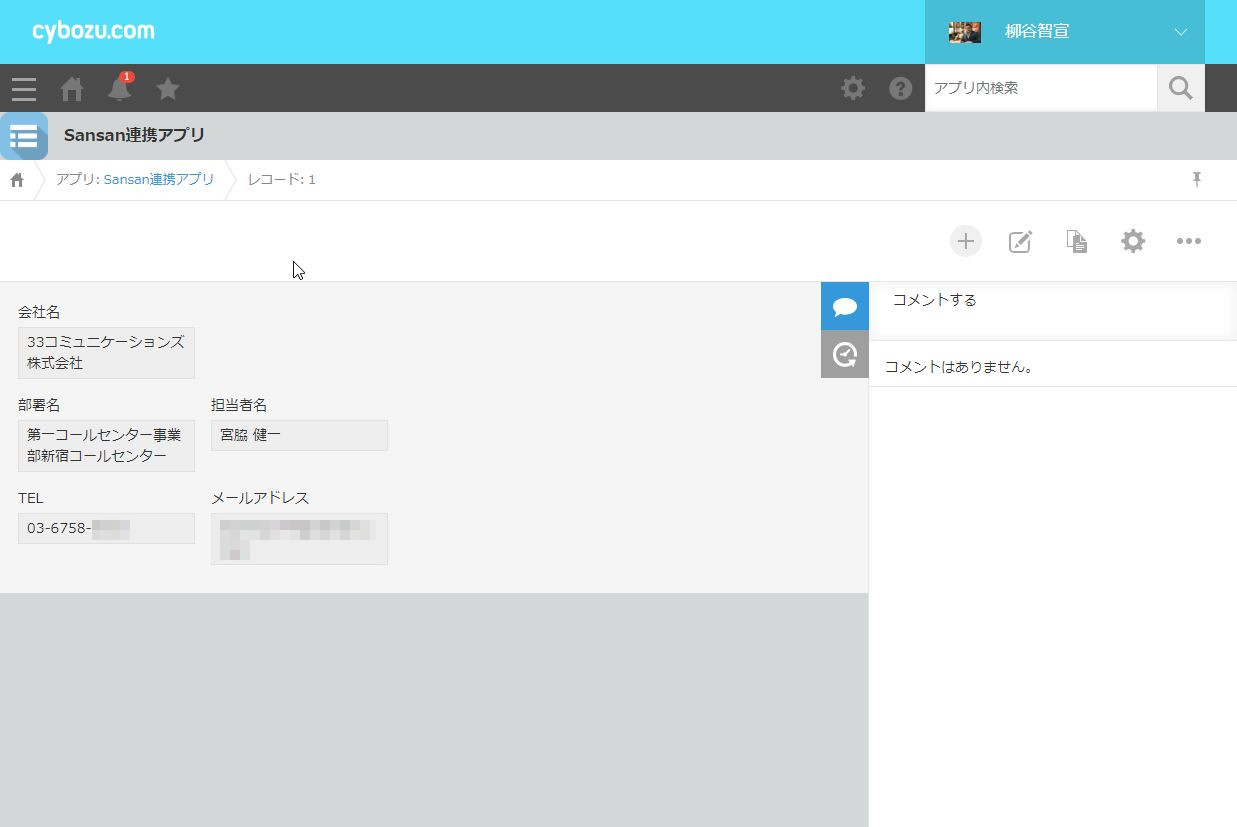
Task: Expand the 柳谷智宣 user dropdown
Action: (x=1180, y=32)
